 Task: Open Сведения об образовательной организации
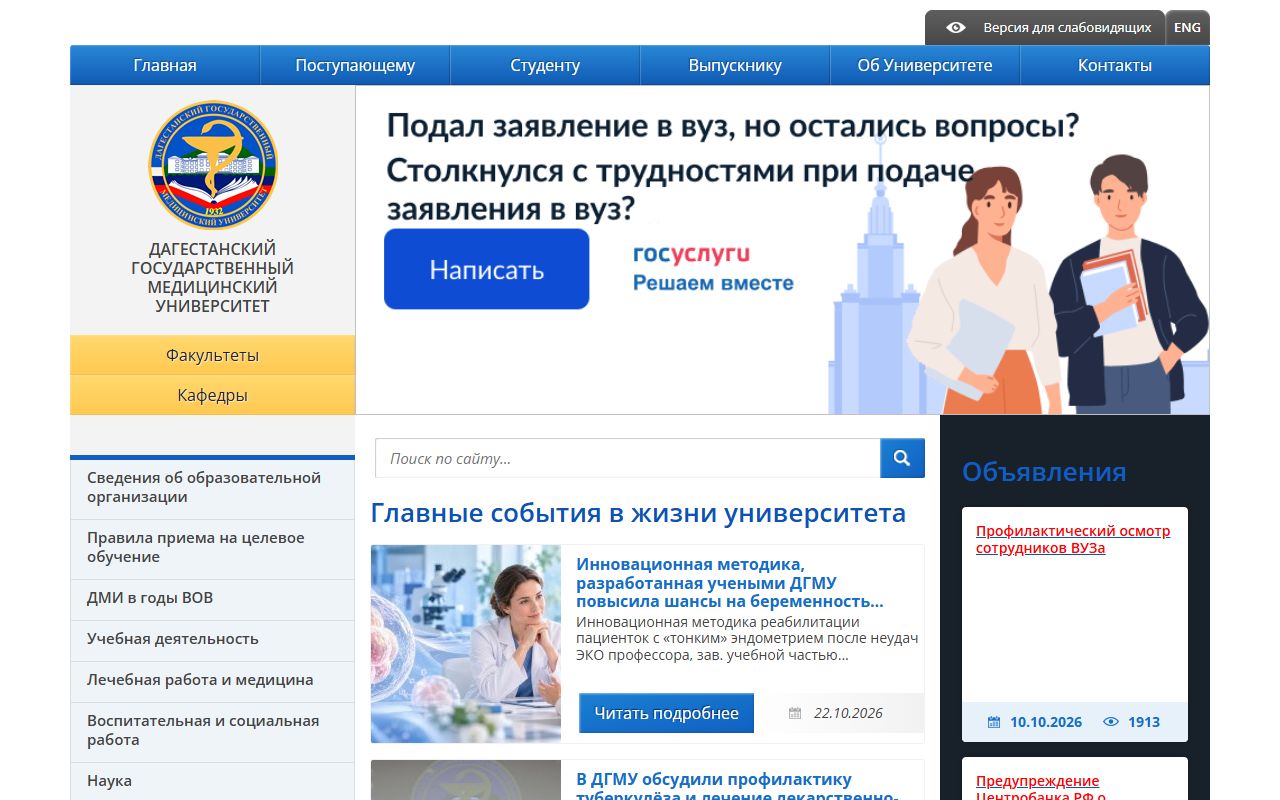pyautogui.click(x=213, y=487)
